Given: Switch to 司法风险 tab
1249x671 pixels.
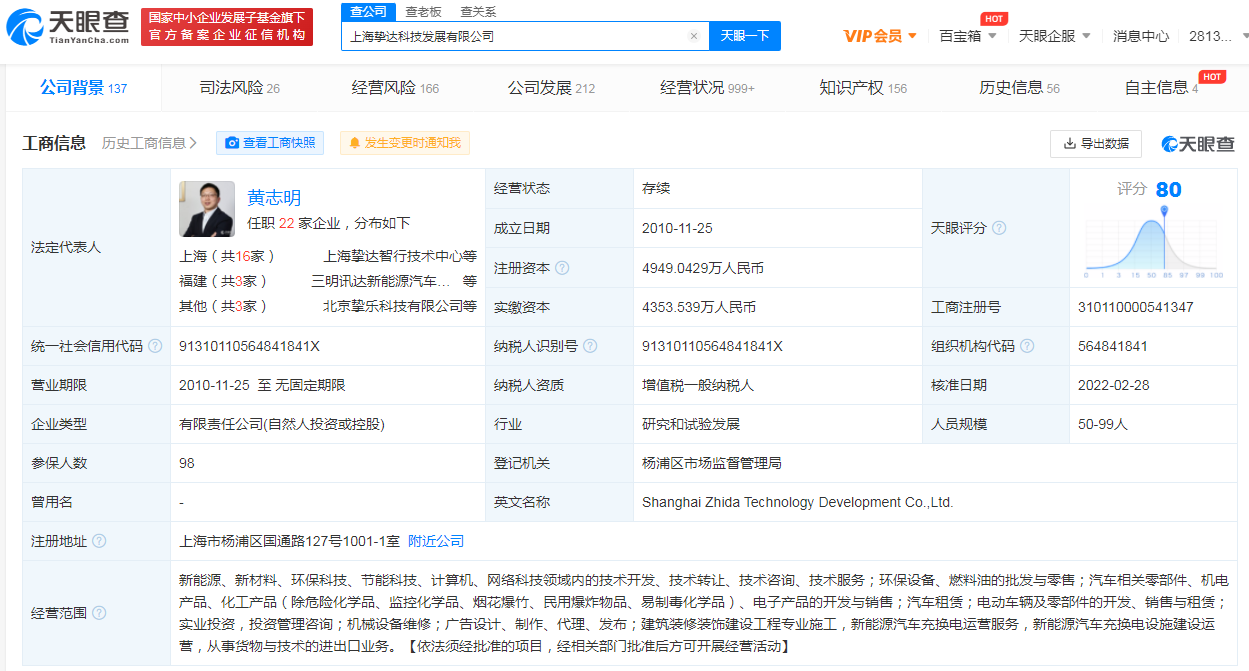Looking at the screenshot, I should point(240,88).
